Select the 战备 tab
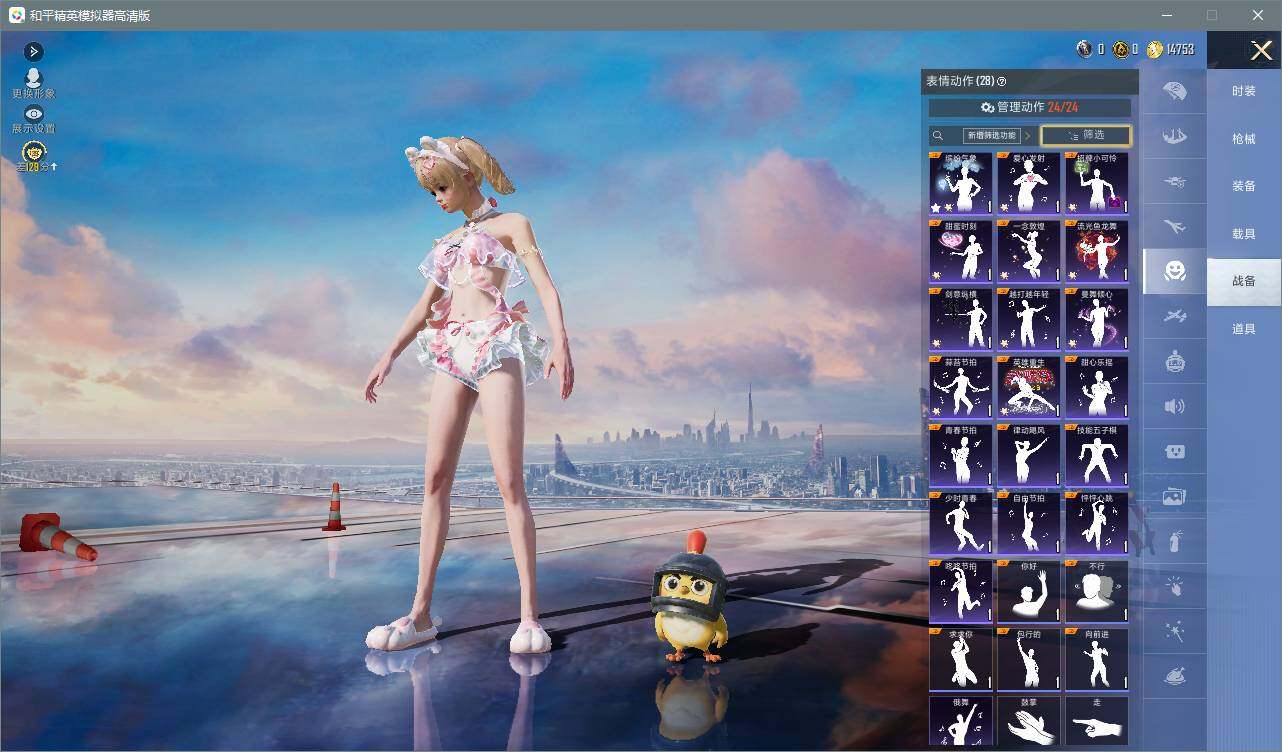The image size is (1282, 752). point(1244,281)
